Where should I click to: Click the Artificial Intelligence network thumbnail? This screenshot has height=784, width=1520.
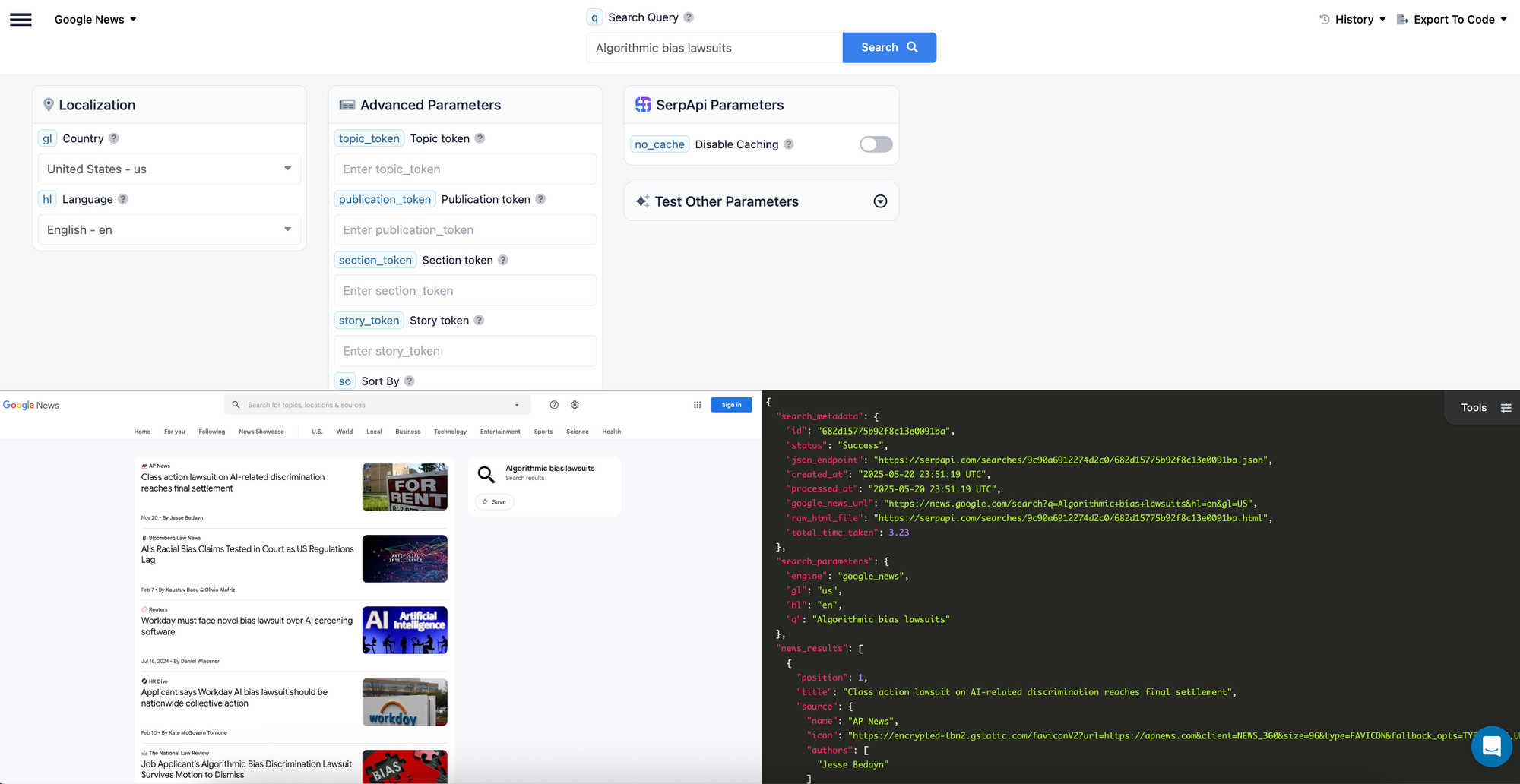pos(405,558)
